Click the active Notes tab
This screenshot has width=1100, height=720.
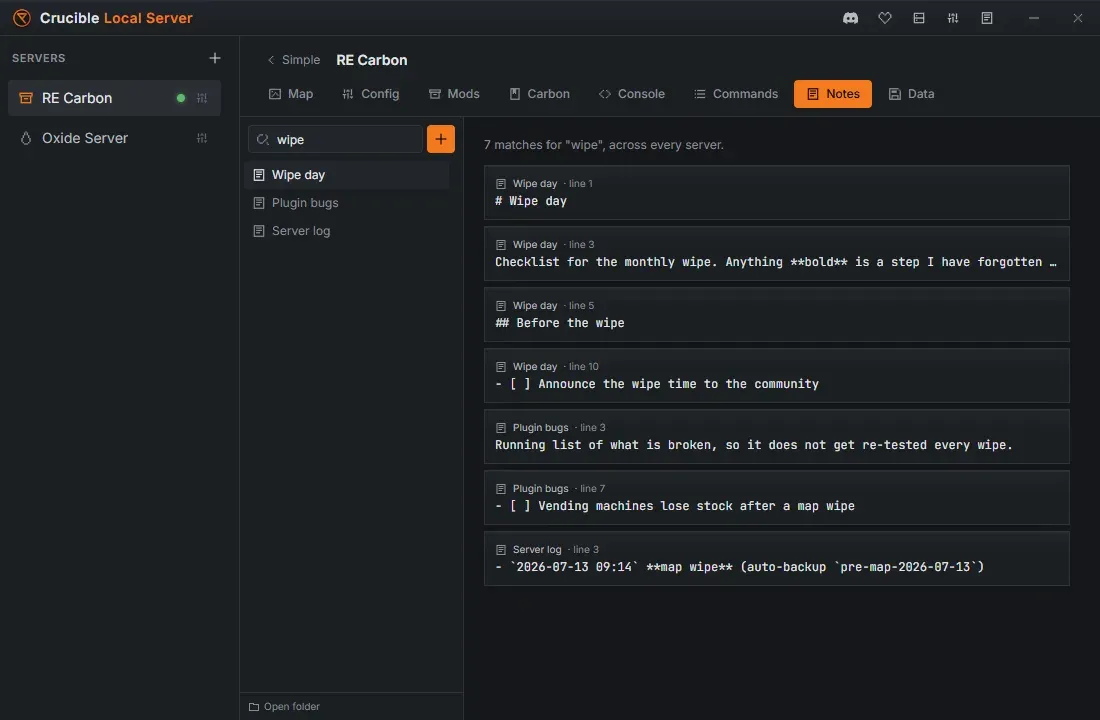[x=833, y=94]
